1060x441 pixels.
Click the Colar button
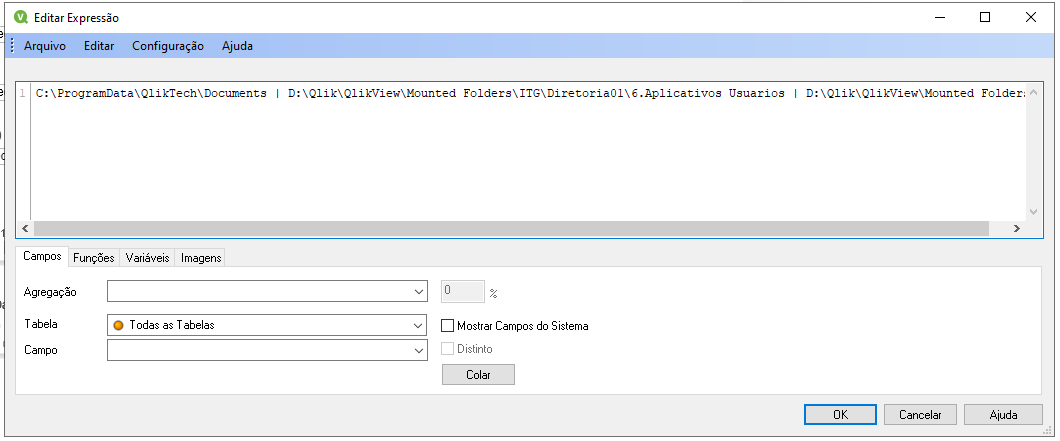pyautogui.click(x=478, y=375)
